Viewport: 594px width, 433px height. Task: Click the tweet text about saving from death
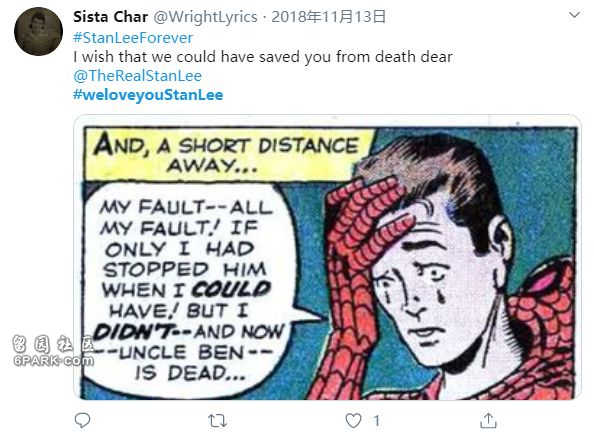point(263,57)
